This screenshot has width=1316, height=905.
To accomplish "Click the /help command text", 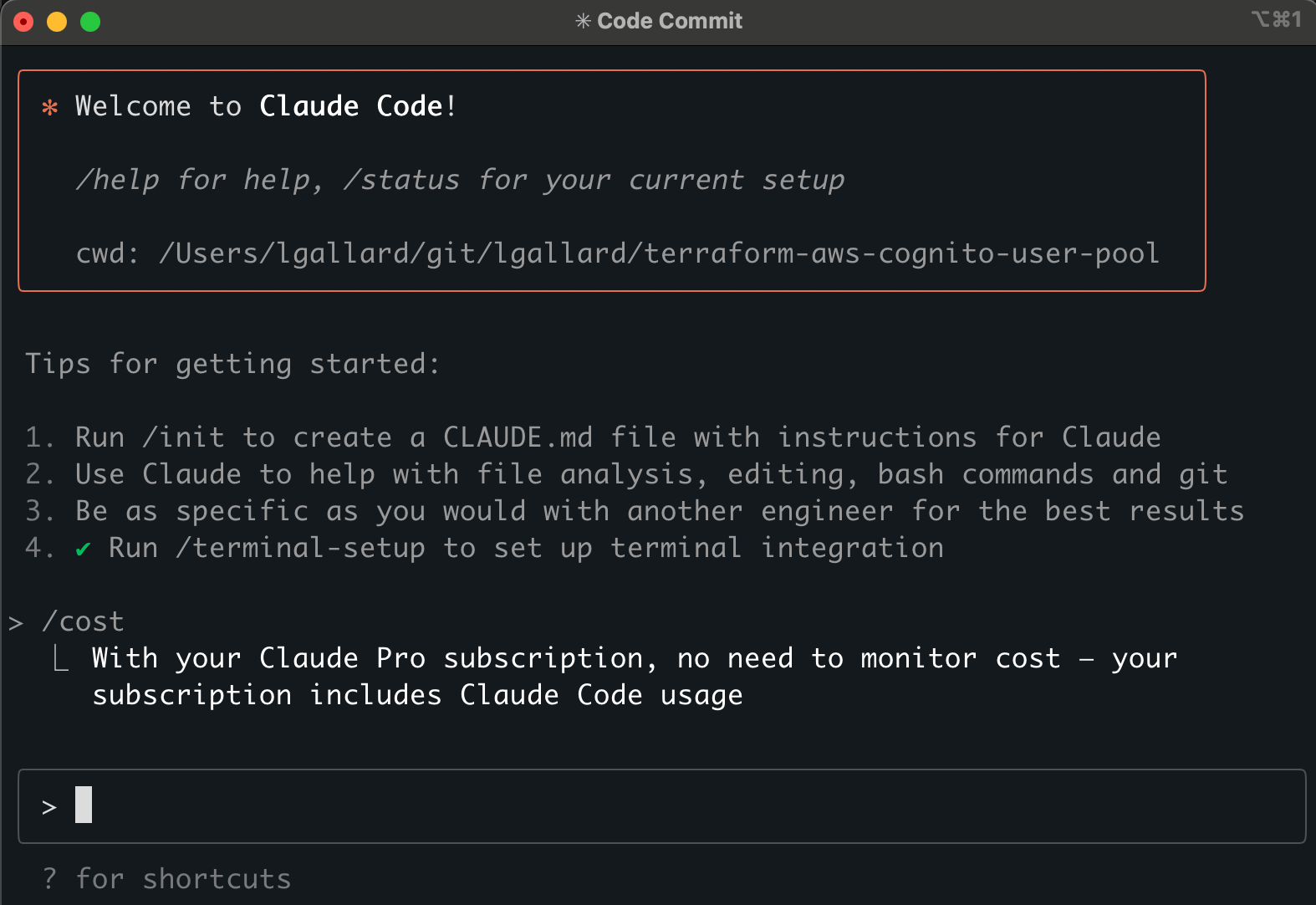I will click(117, 180).
